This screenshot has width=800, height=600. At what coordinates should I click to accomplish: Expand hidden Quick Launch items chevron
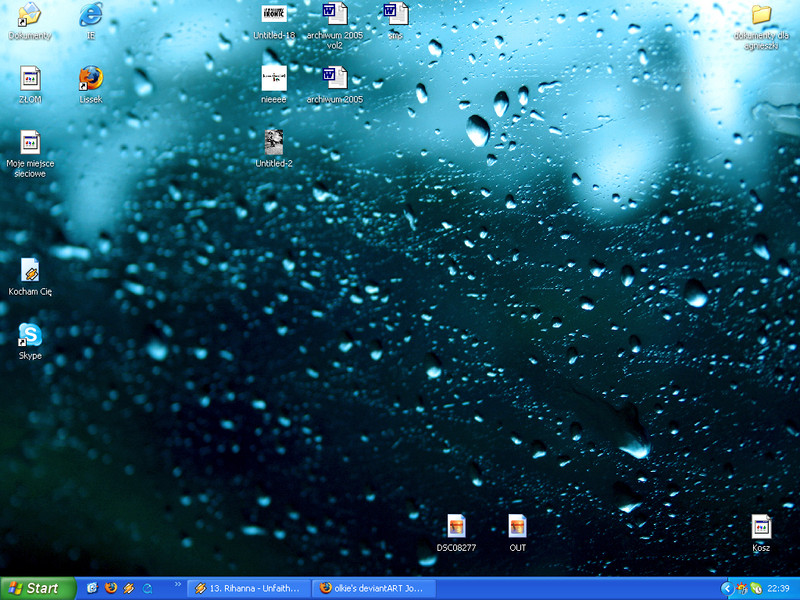tap(178, 585)
